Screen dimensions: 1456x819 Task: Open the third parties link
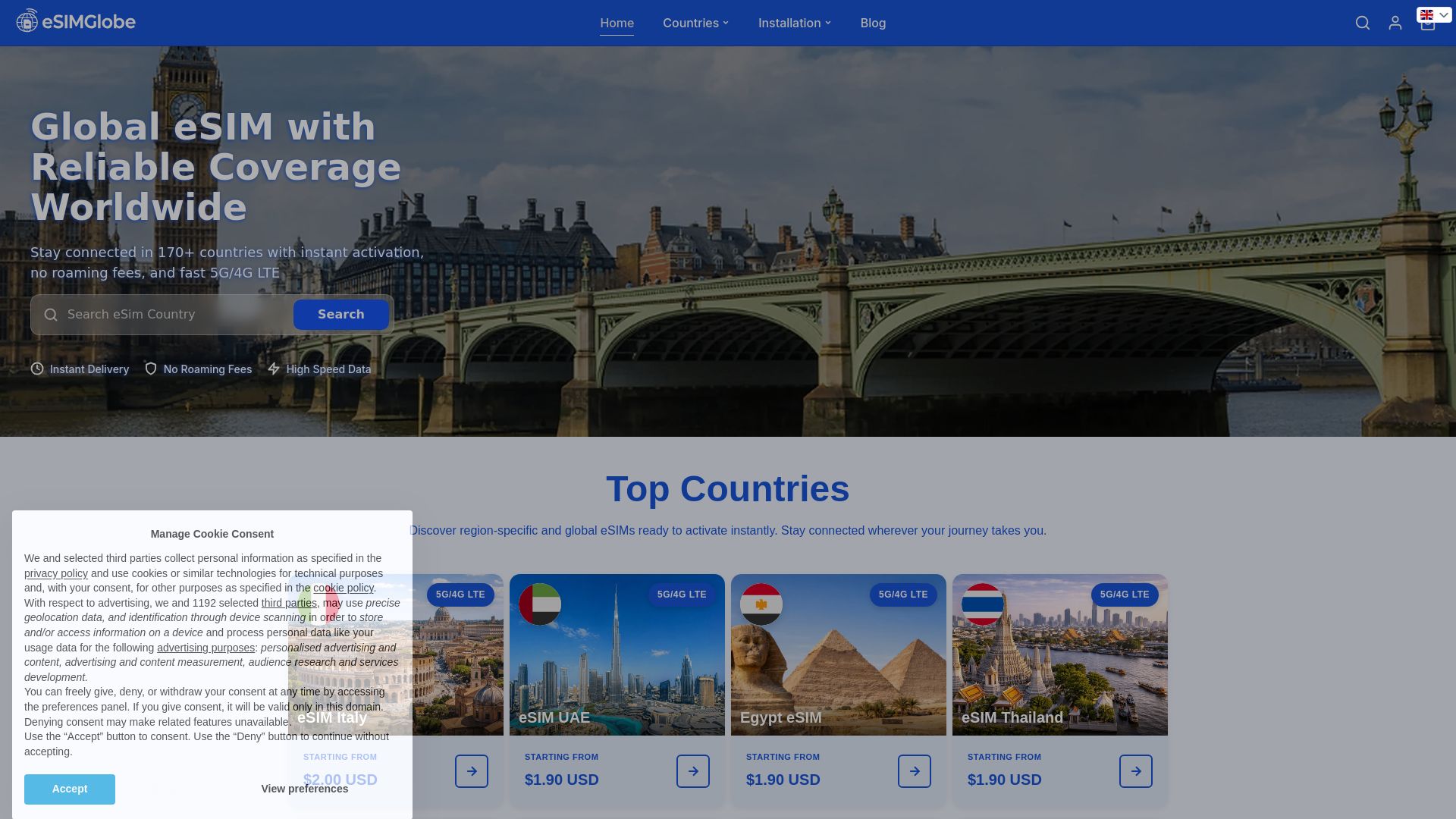pyautogui.click(x=289, y=604)
